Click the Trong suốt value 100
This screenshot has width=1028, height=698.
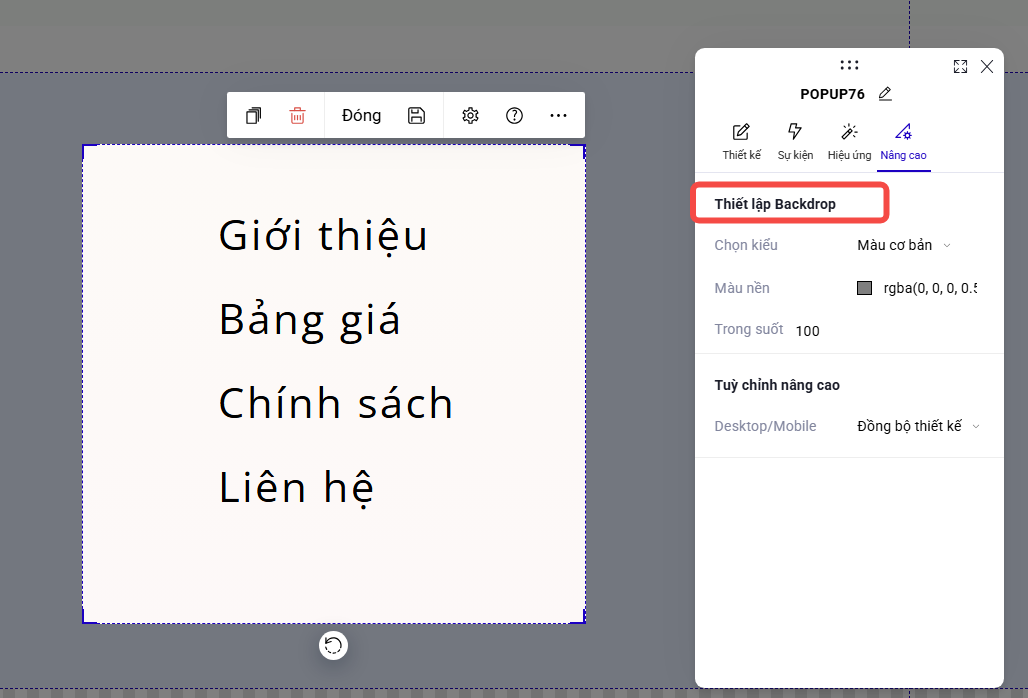pyautogui.click(x=808, y=331)
